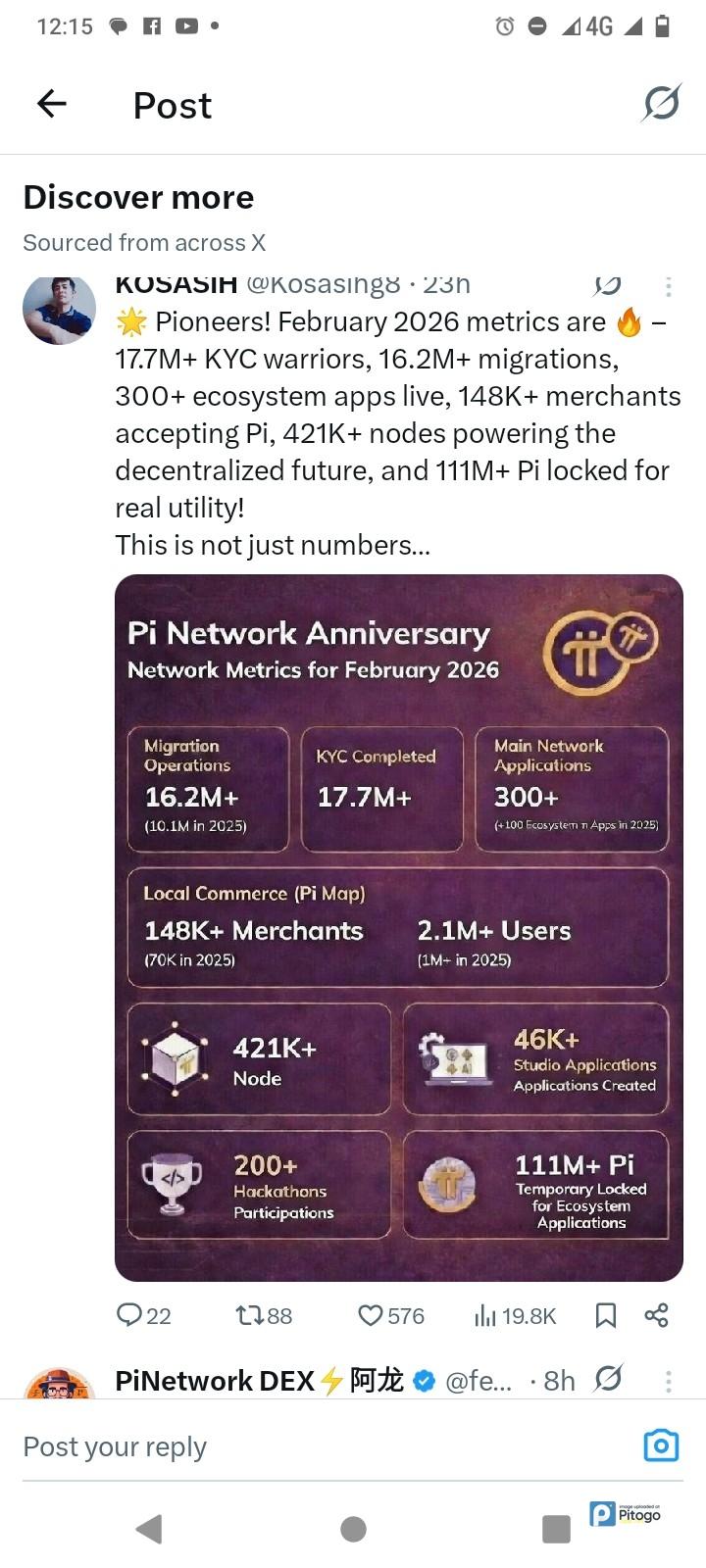Bookmark KOSASIH's post
Screen dimensions: 706x1568
[x=606, y=1314]
